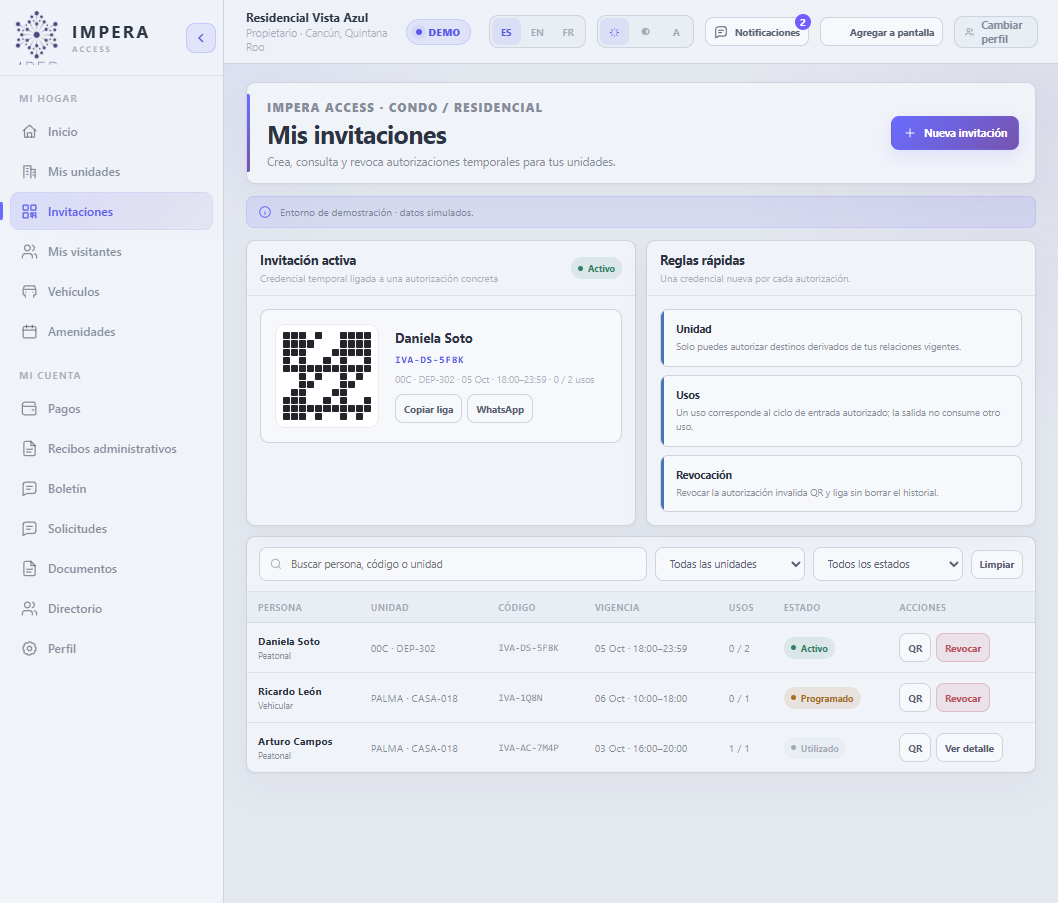Screen dimensions: 1058x903
Task: Revoke Ricardo León's invitation
Action: [963, 699]
